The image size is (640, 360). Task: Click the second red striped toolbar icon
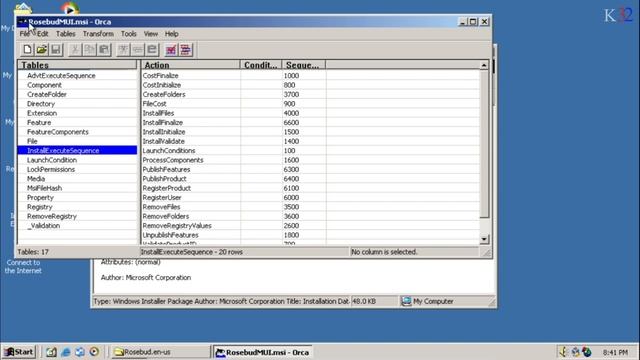[186, 50]
